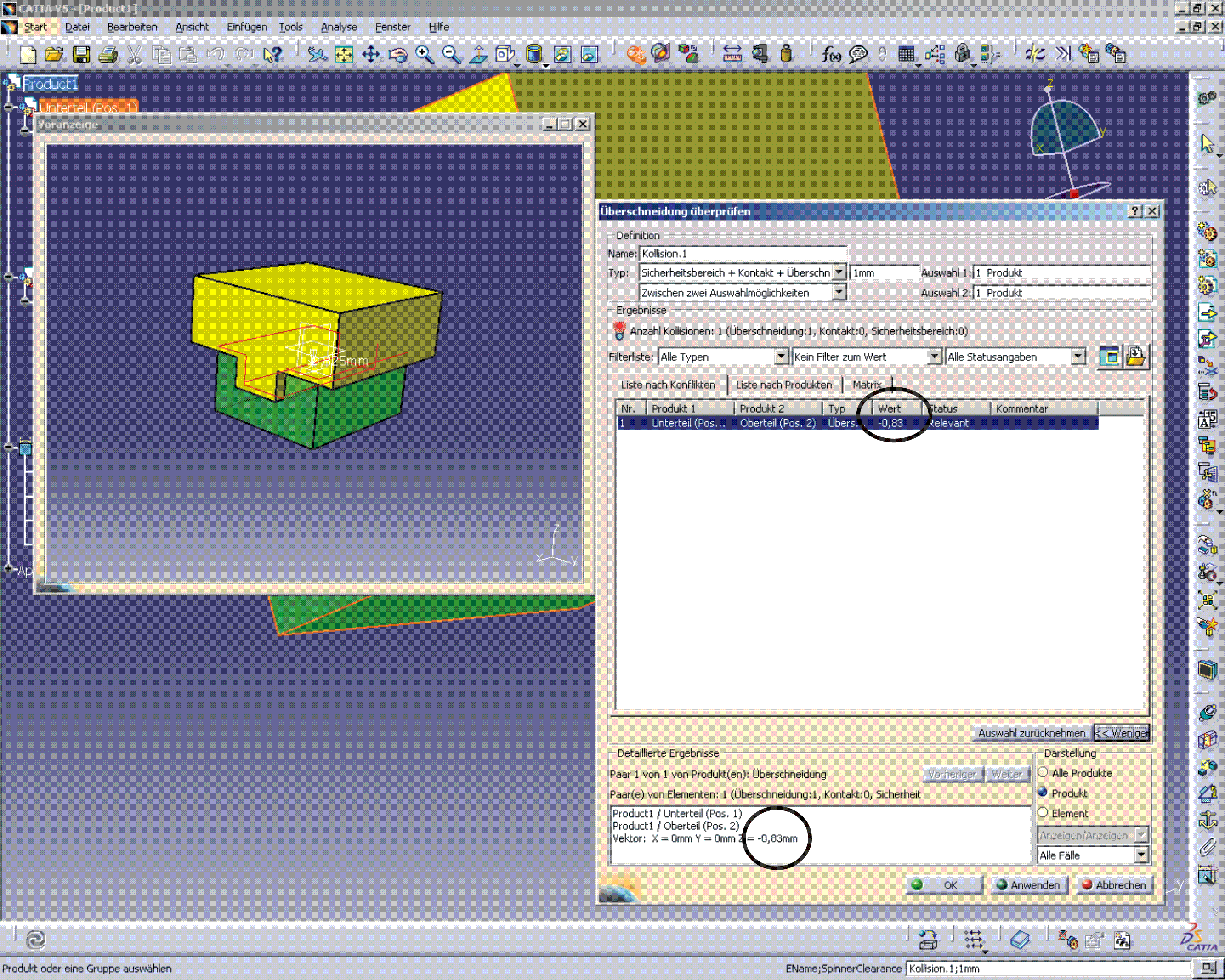The width and height of the screenshot is (1225, 980).
Task: Click the spiral icon in bottom-left toolbar
Action: (36, 940)
